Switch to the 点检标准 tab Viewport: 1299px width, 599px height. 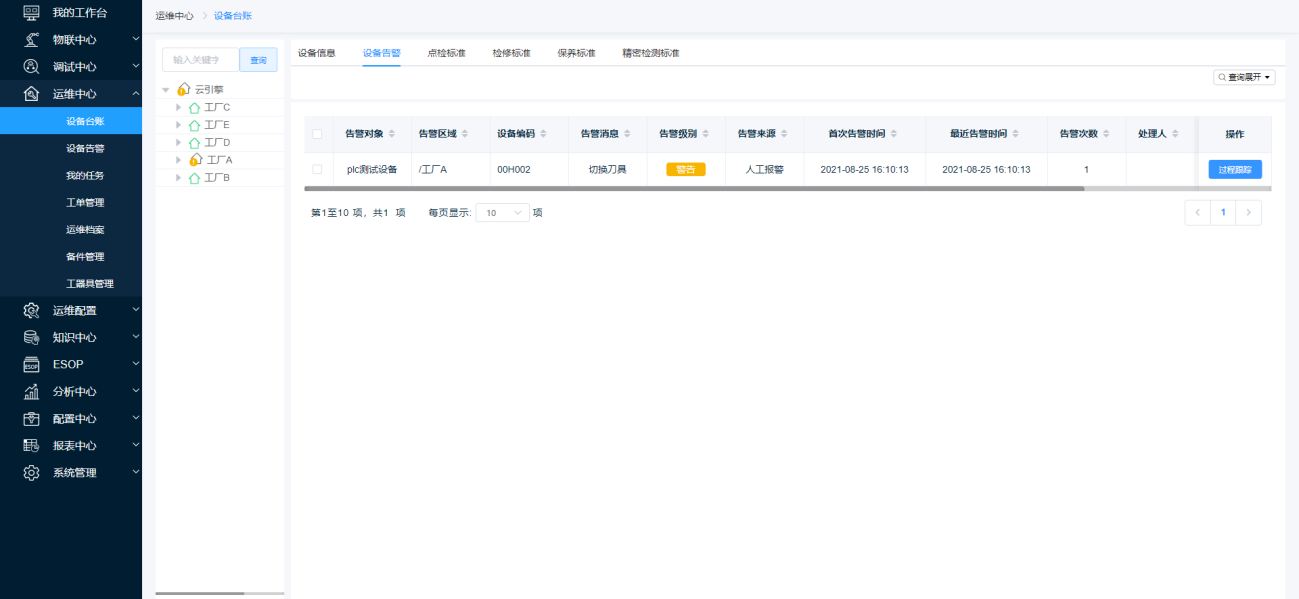pos(446,53)
